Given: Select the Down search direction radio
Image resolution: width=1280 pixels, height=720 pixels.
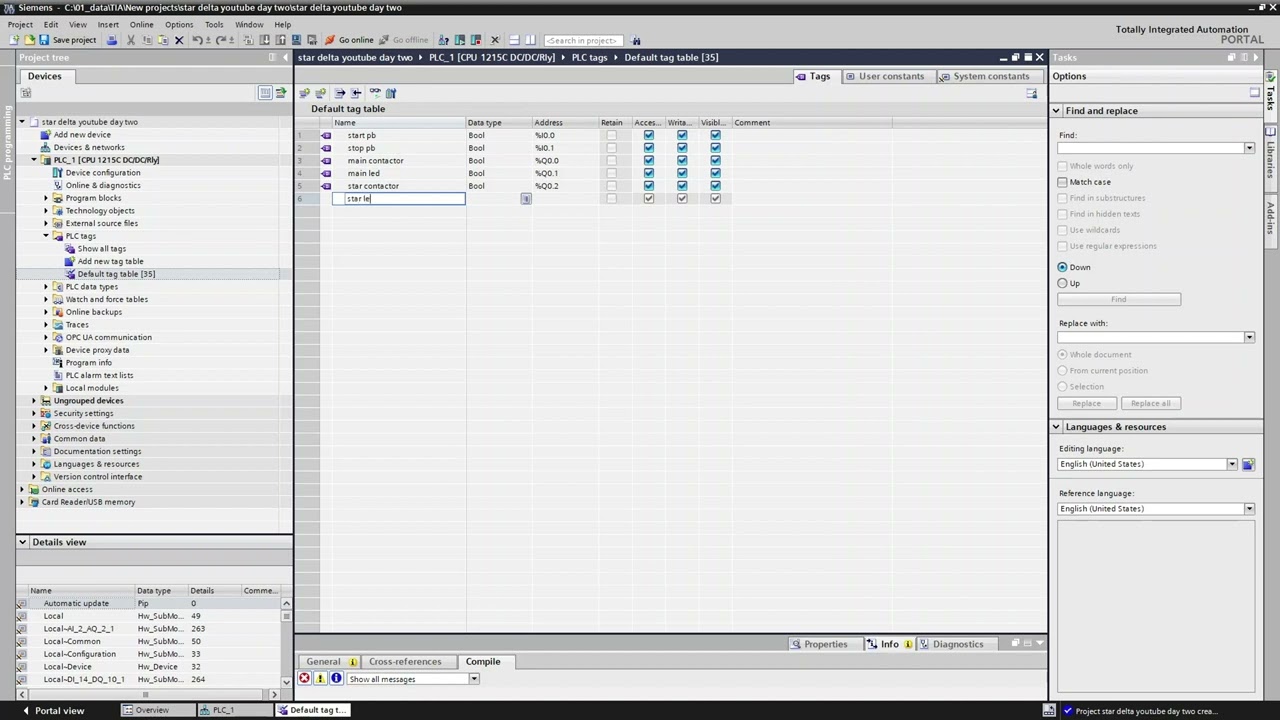Looking at the screenshot, I should [x=1062, y=267].
